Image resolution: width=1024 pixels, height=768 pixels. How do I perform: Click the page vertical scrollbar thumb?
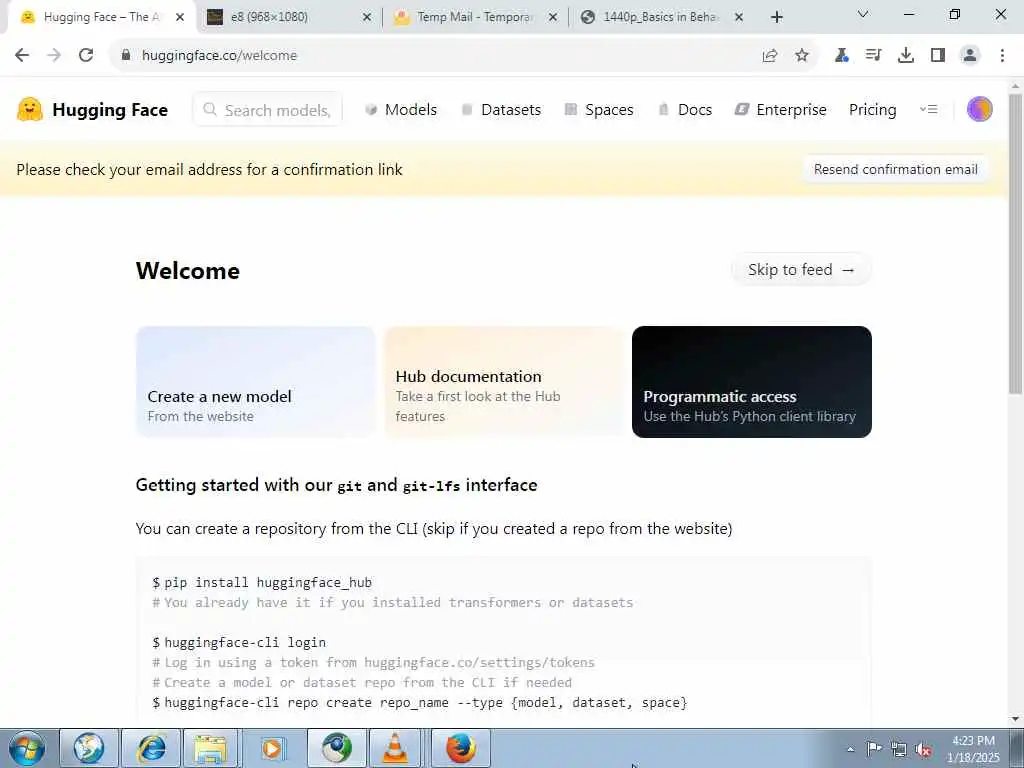tap(1015, 244)
